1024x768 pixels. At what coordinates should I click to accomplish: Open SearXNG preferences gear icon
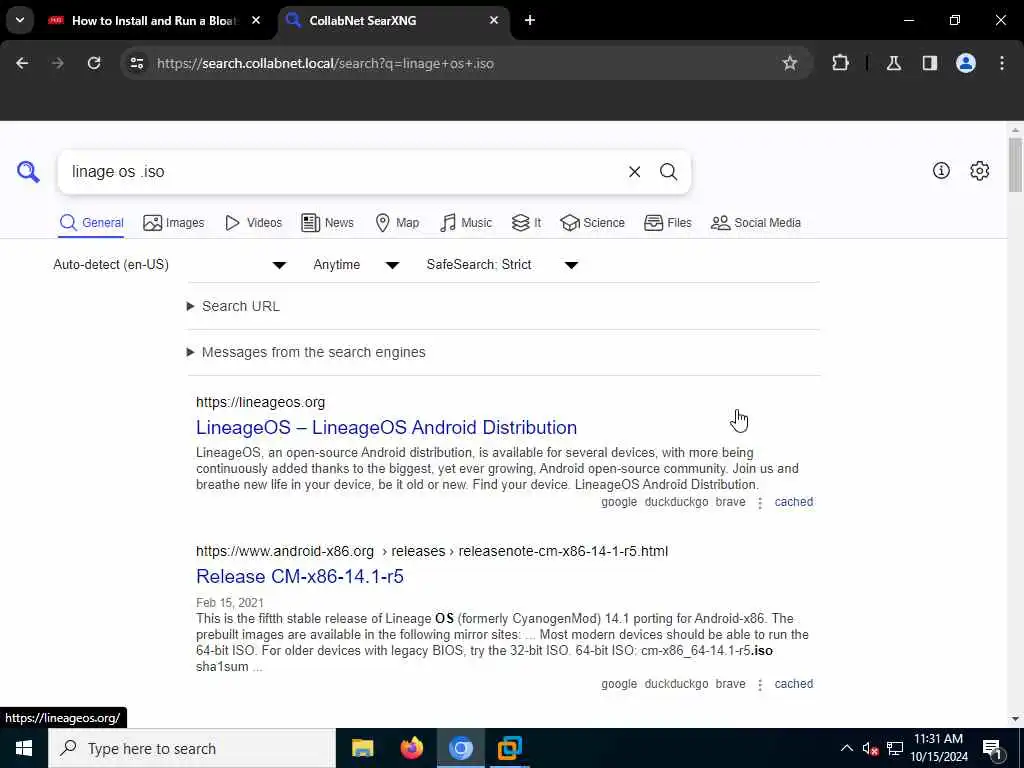coord(979,170)
